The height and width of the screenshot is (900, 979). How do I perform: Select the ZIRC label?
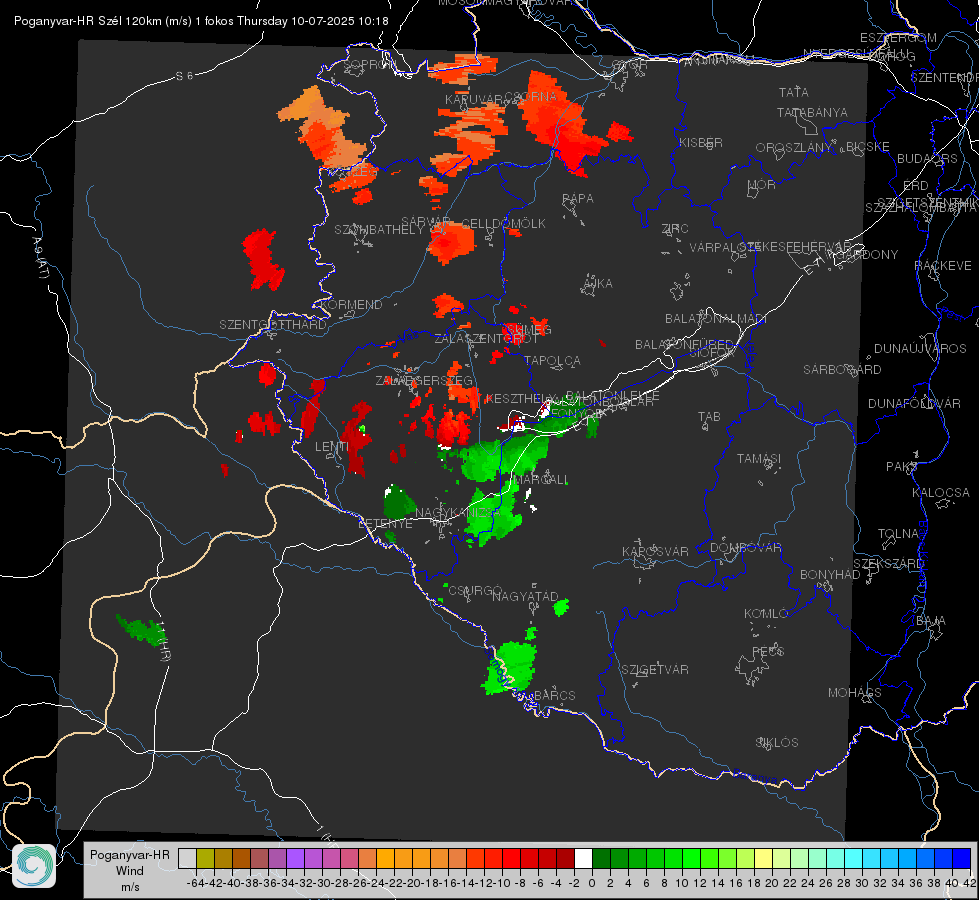[x=675, y=229]
